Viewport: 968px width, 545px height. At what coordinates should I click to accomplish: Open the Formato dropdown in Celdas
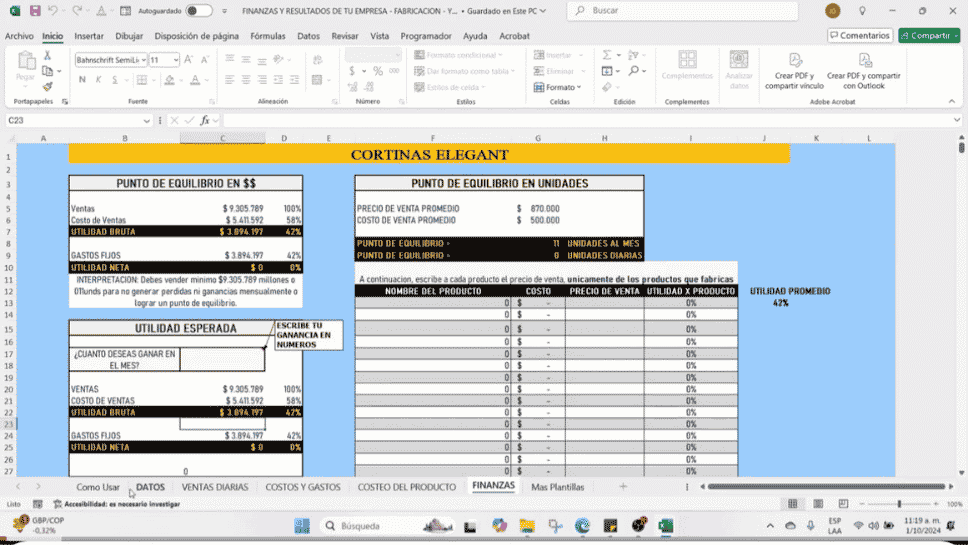click(557, 87)
